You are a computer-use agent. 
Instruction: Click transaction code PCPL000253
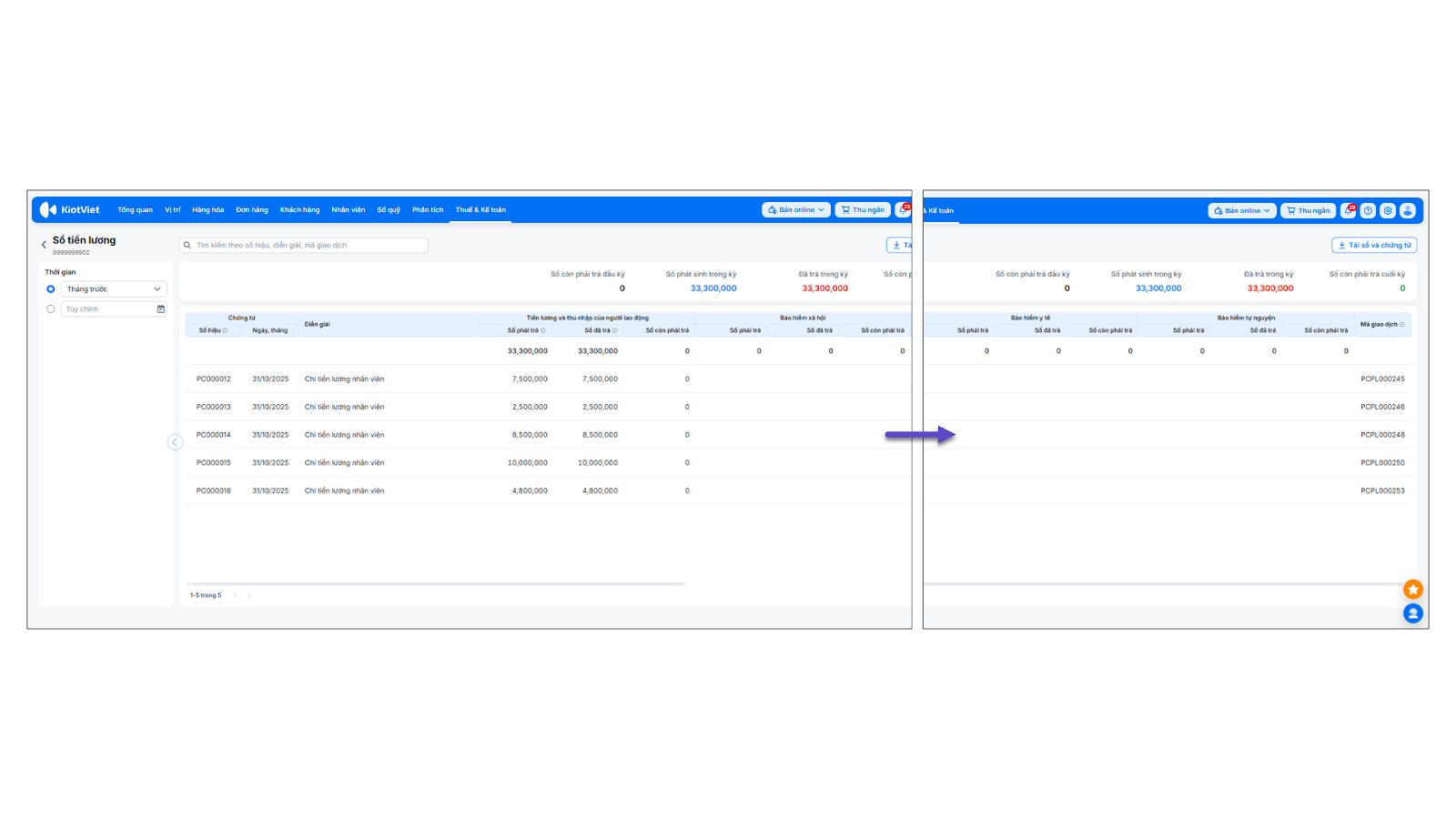tap(1382, 490)
